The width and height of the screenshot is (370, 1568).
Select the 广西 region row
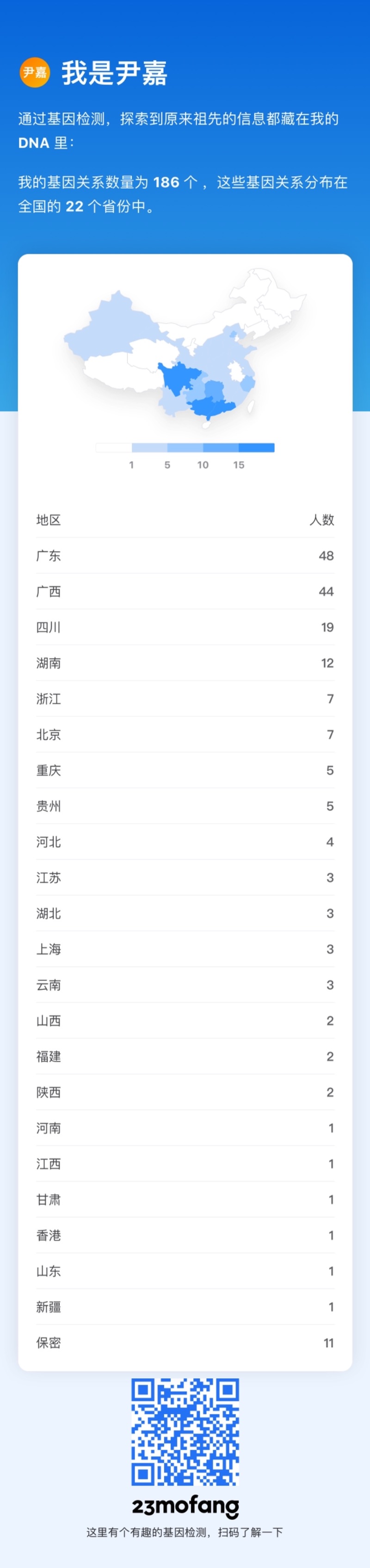[185, 592]
